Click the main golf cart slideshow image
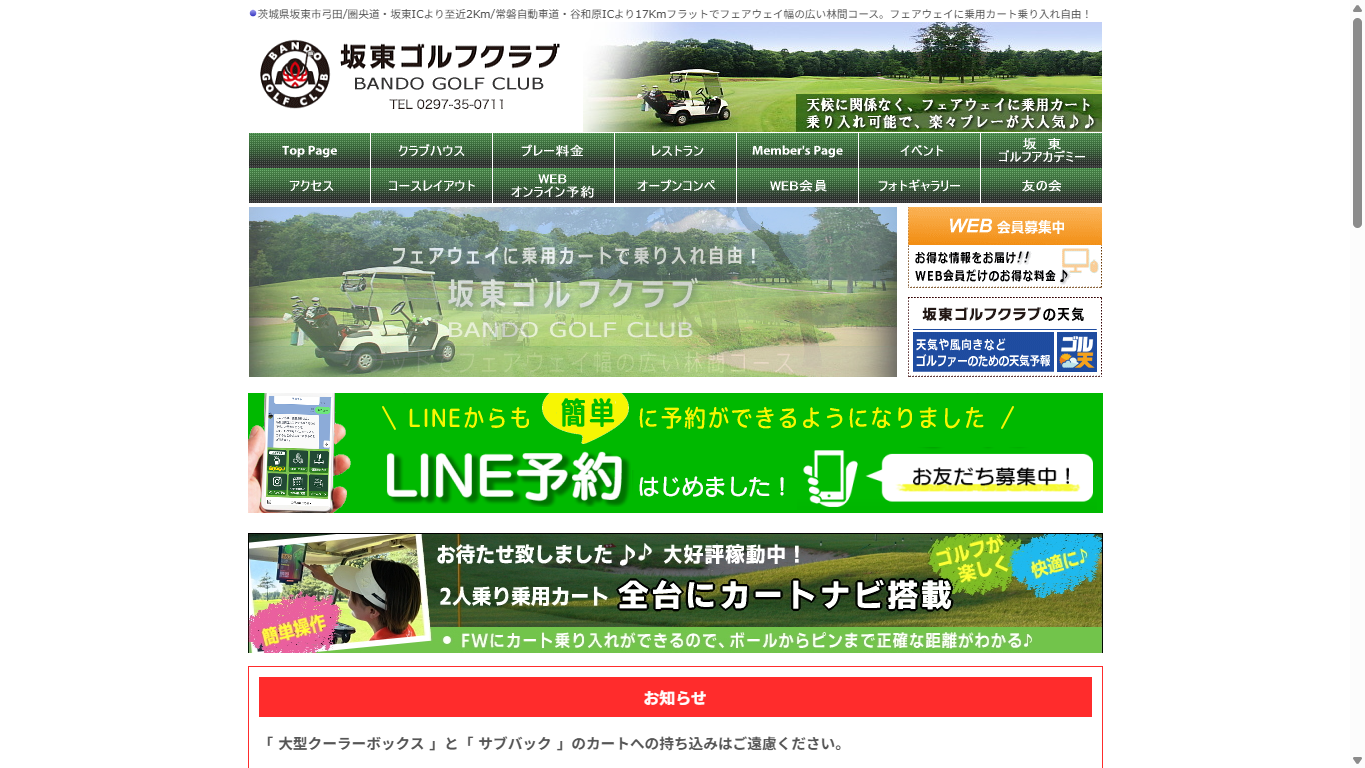The width and height of the screenshot is (1365, 768). pos(573,292)
